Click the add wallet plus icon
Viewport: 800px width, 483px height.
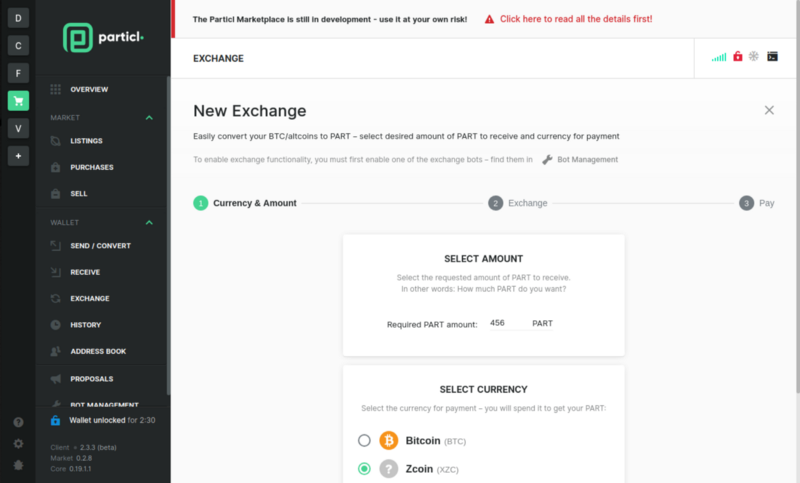(x=18, y=156)
